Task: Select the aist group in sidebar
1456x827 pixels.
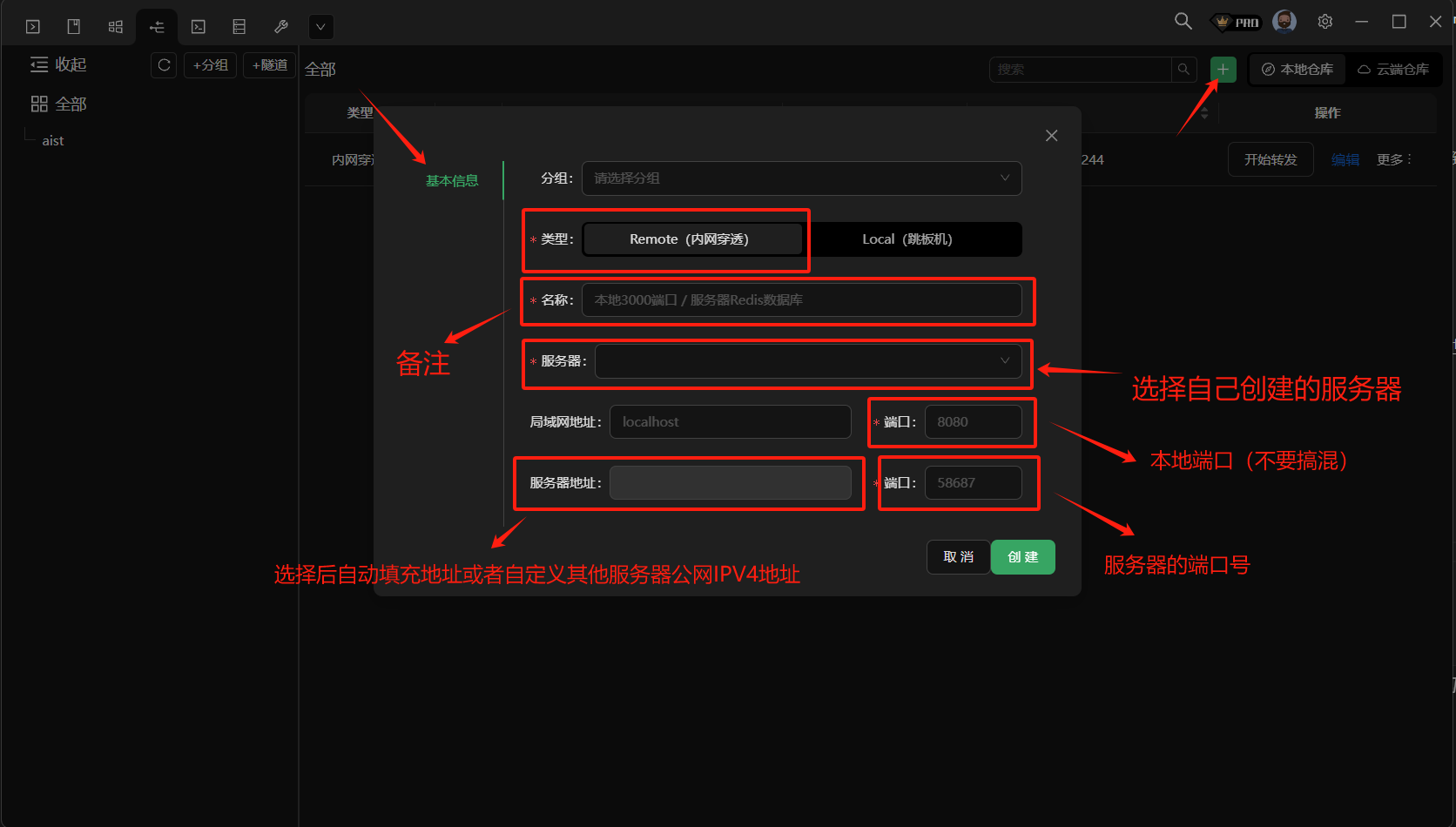Action: point(53,141)
